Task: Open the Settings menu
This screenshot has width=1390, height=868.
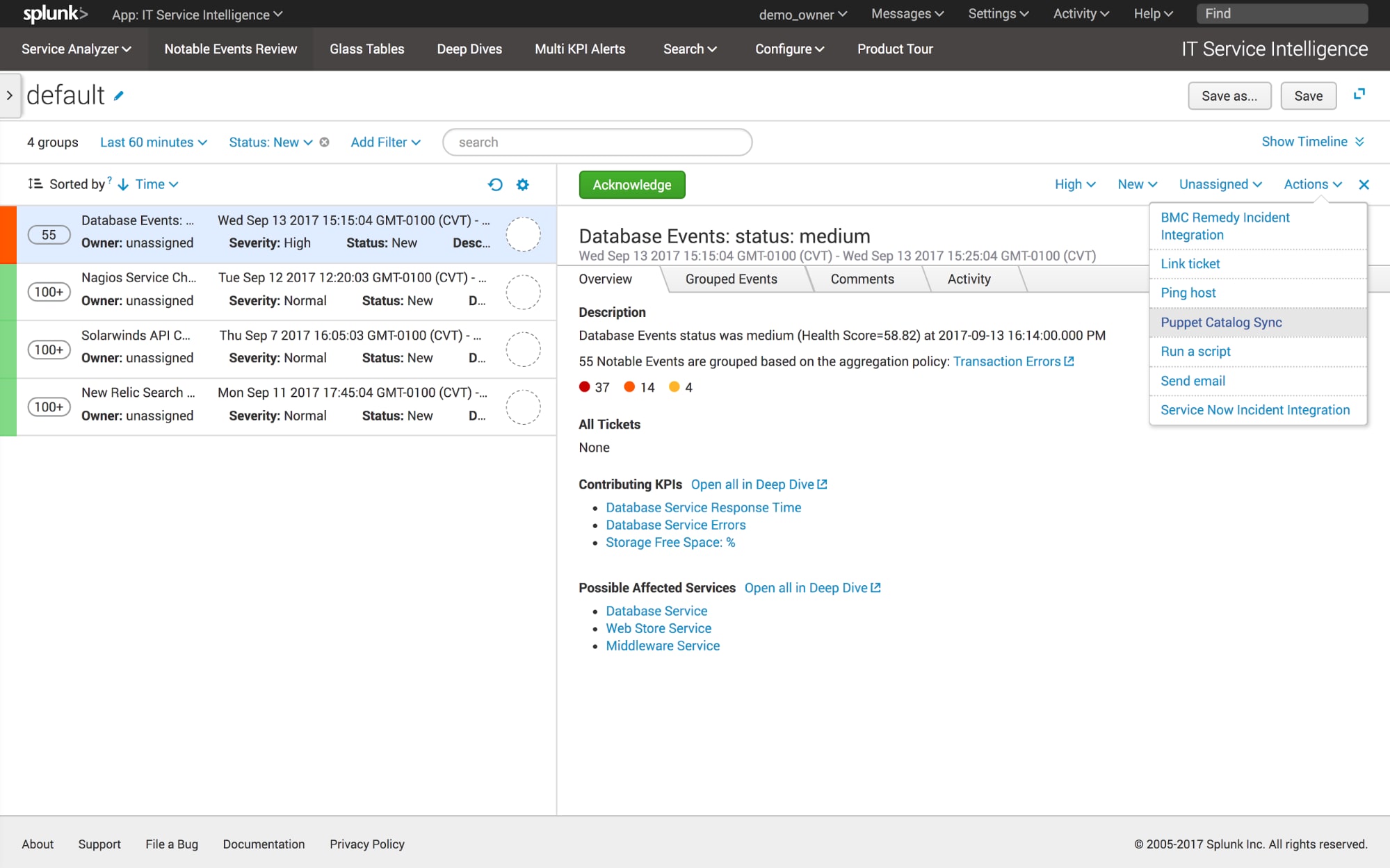Action: pyautogui.click(x=999, y=14)
